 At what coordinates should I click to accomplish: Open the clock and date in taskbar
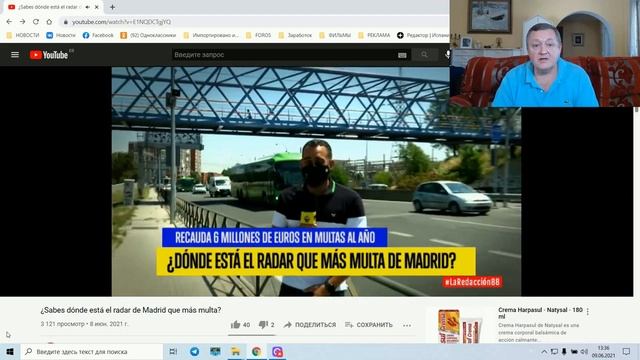click(x=603, y=351)
